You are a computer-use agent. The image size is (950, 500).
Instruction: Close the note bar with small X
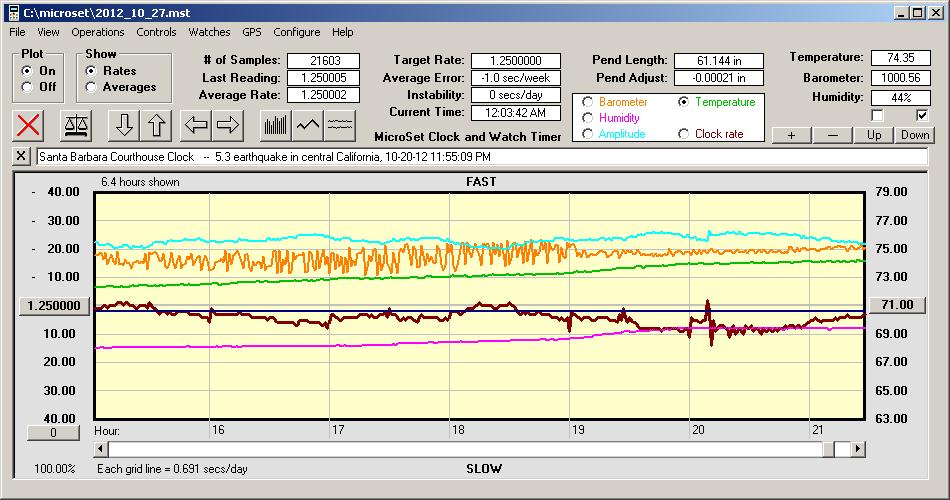[22, 157]
